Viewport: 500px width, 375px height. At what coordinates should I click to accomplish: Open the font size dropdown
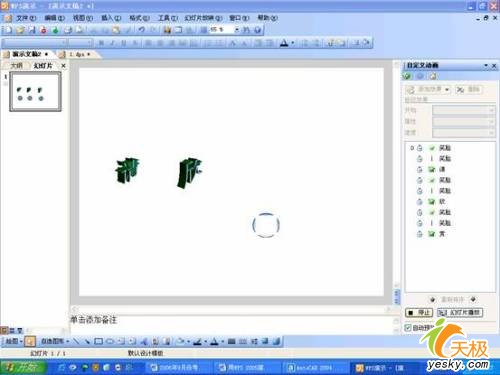coord(89,43)
